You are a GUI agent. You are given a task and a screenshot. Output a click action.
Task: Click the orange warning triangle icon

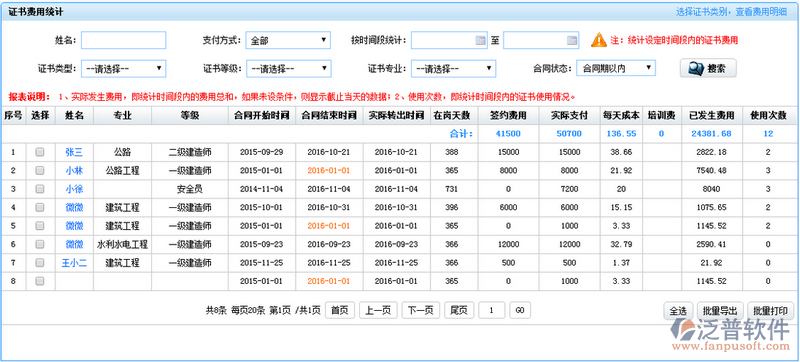tap(598, 40)
